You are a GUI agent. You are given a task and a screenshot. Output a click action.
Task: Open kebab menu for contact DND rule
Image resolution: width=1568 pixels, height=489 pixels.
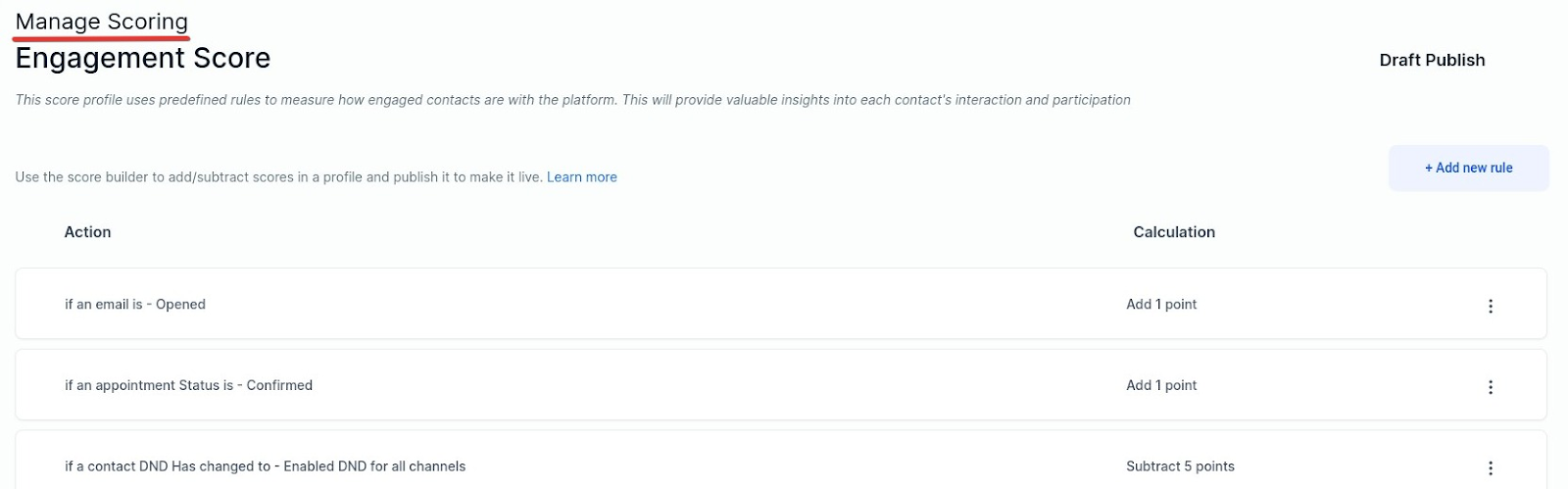[1490, 468]
